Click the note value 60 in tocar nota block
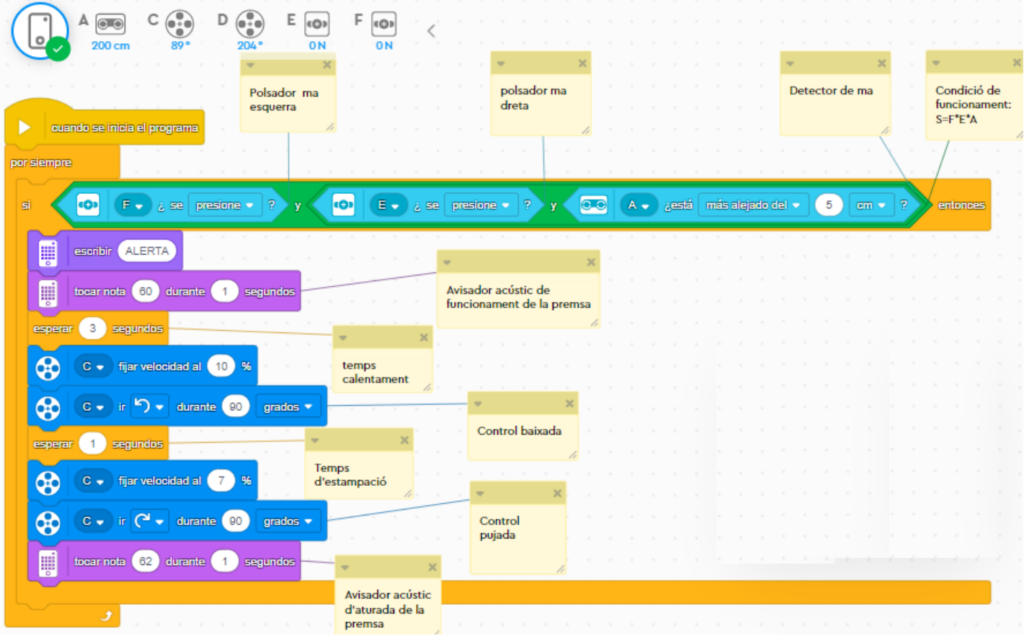This screenshot has height=643, width=1024. (x=144, y=293)
